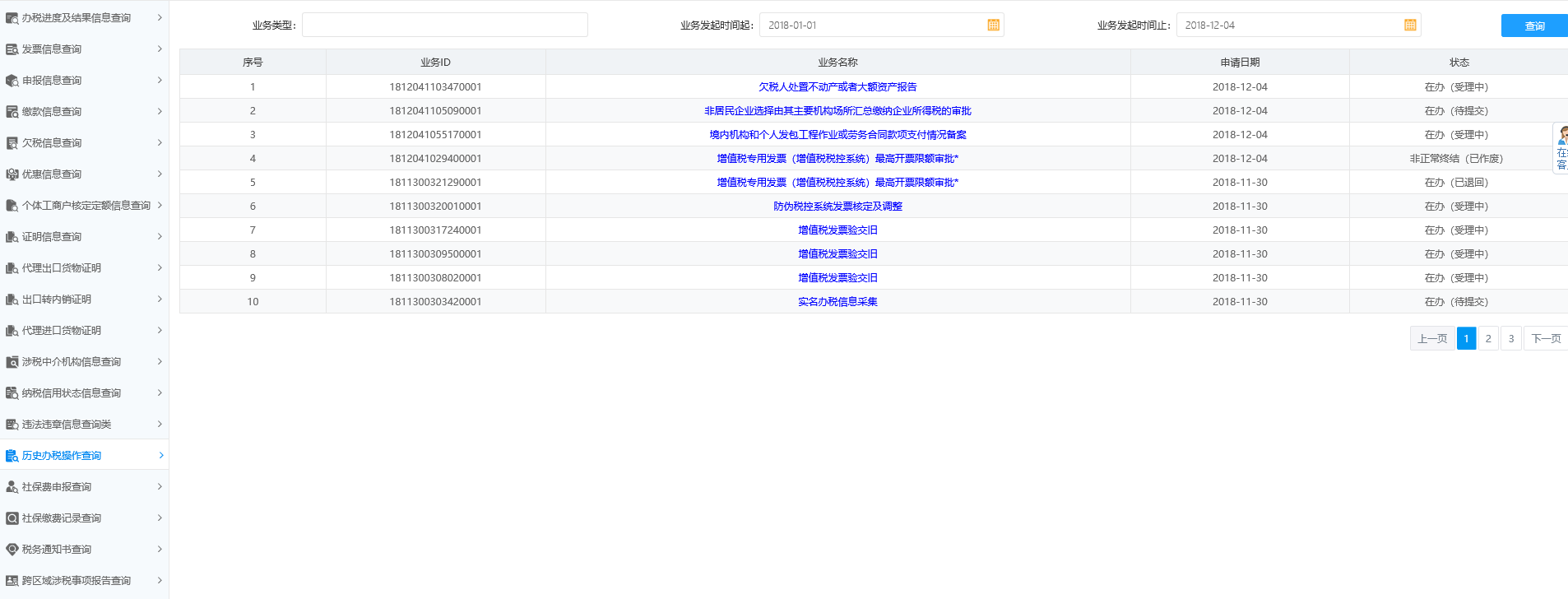The height and width of the screenshot is (599, 1568).
Task: Open the online customer service widget
Action: (1561, 148)
